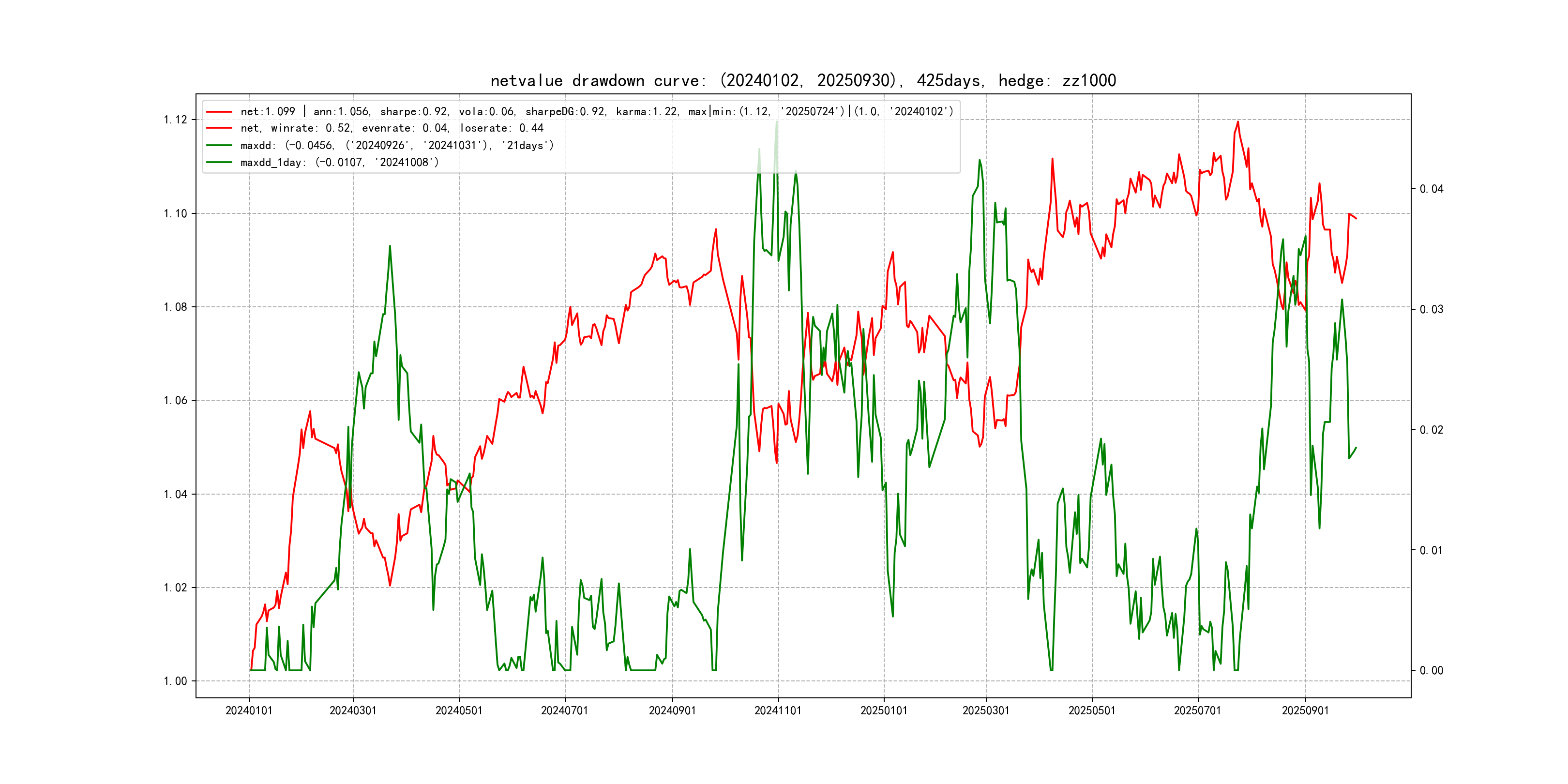Click the left y-axis tick 1.06
1568x784 pixels.
click(175, 401)
